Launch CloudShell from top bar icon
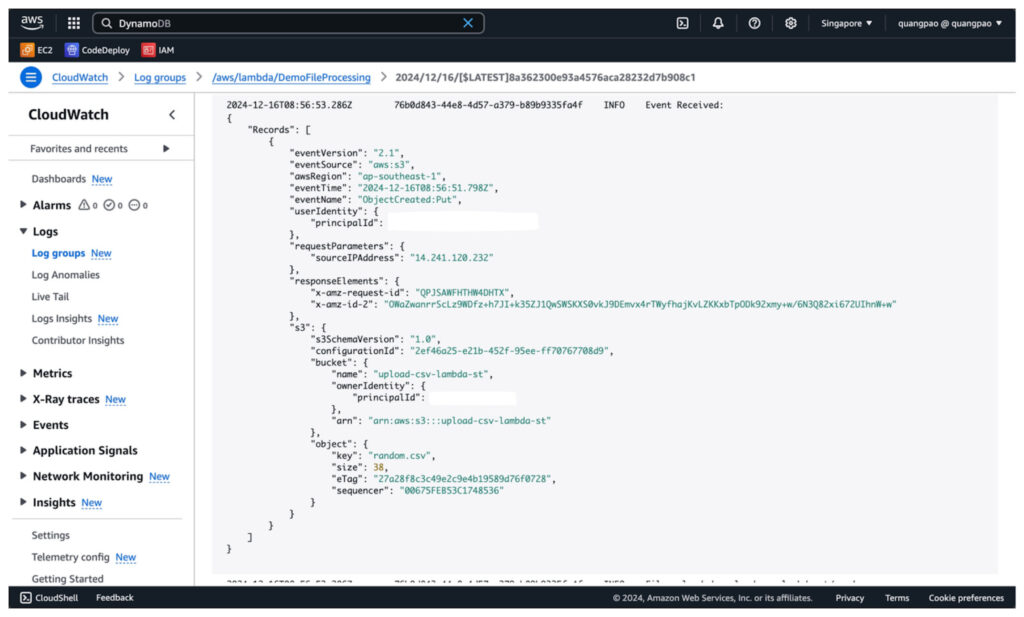This screenshot has height=617, width=1024. pyautogui.click(x=682, y=23)
